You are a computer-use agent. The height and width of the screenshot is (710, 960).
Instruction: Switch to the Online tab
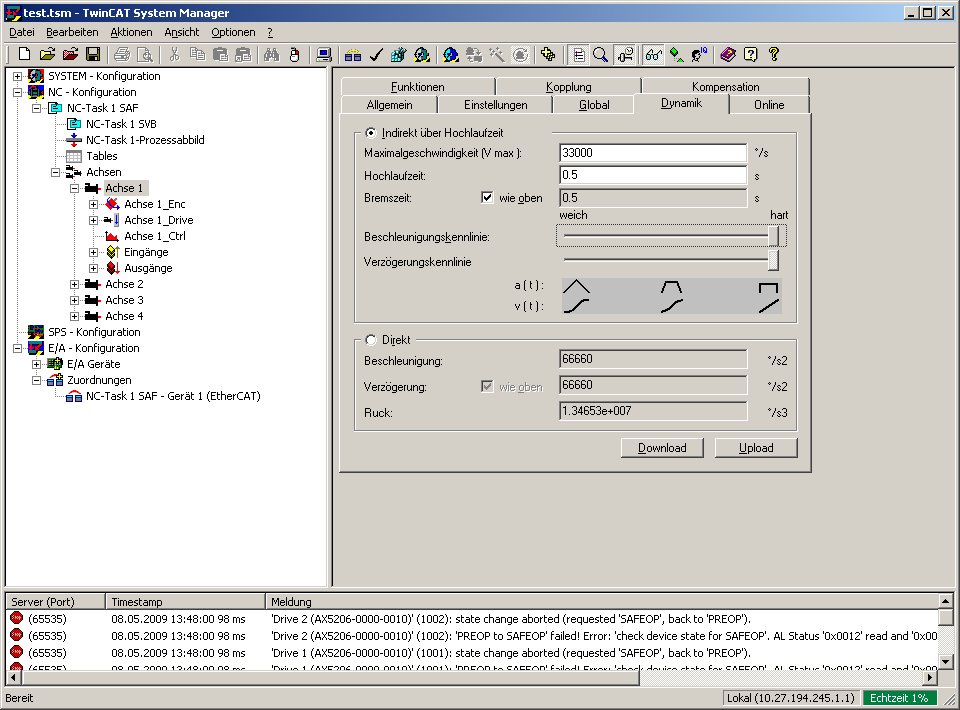click(769, 105)
